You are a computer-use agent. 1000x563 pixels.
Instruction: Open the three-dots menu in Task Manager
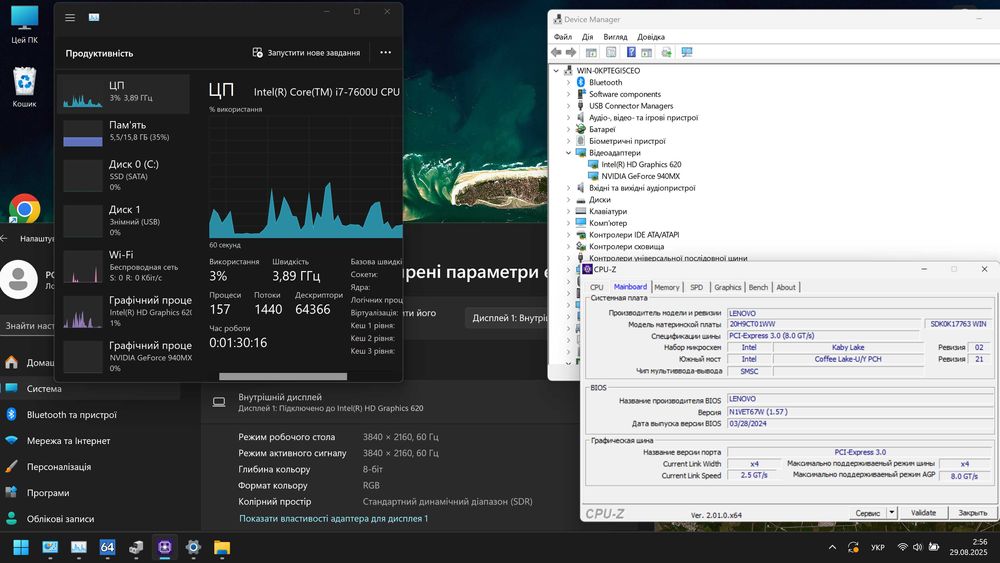[385, 53]
